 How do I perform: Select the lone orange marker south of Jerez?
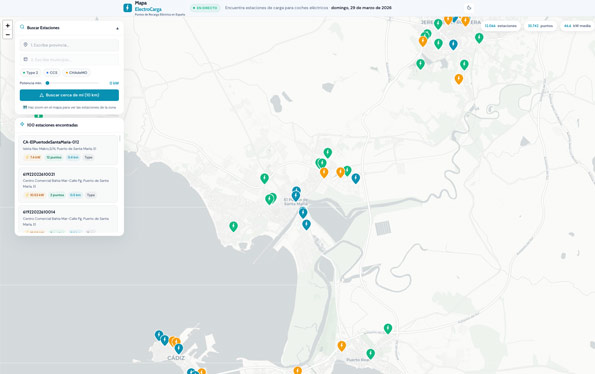[459, 79]
